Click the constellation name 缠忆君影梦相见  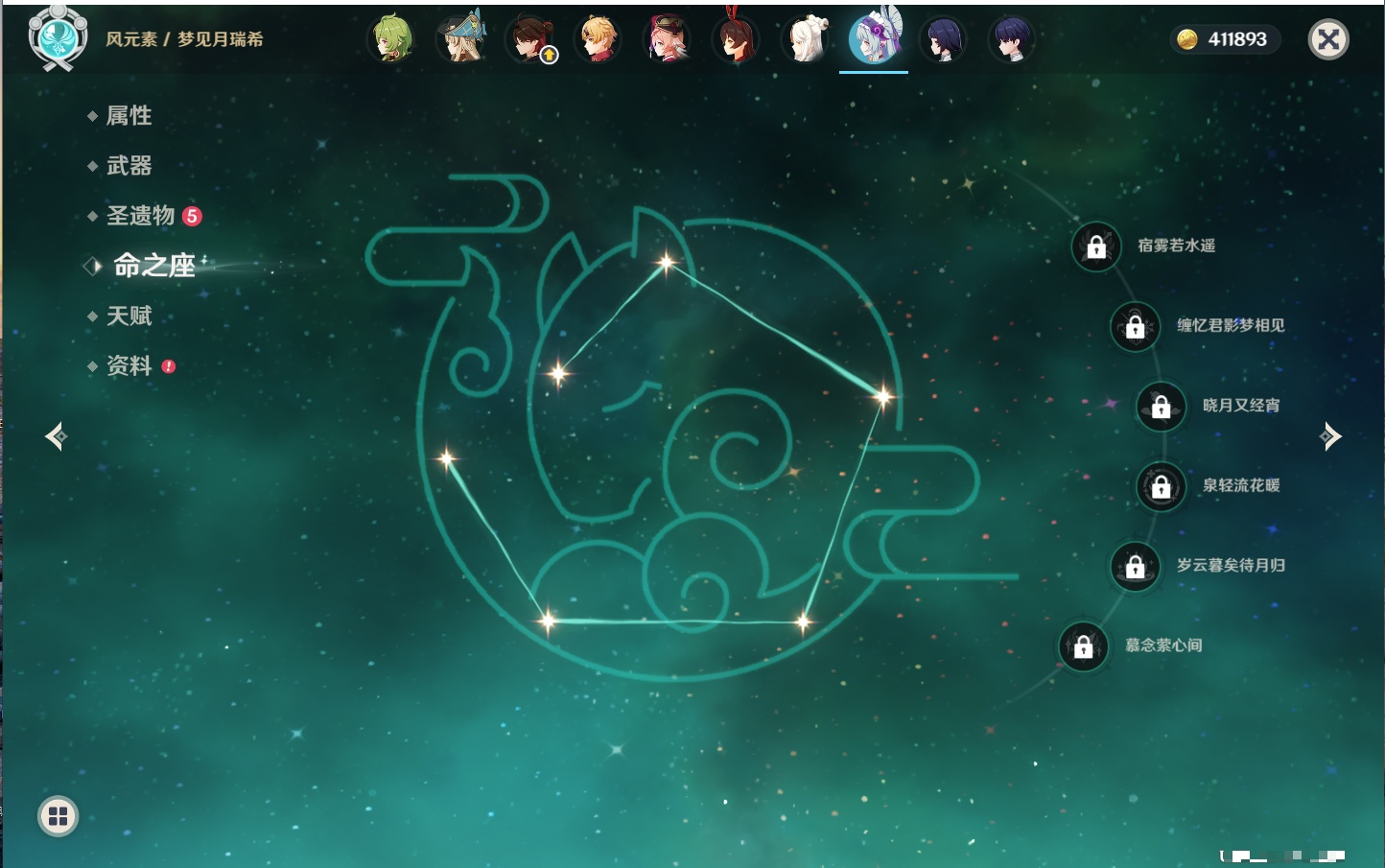pyautogui.click(x=1231, y=325)
